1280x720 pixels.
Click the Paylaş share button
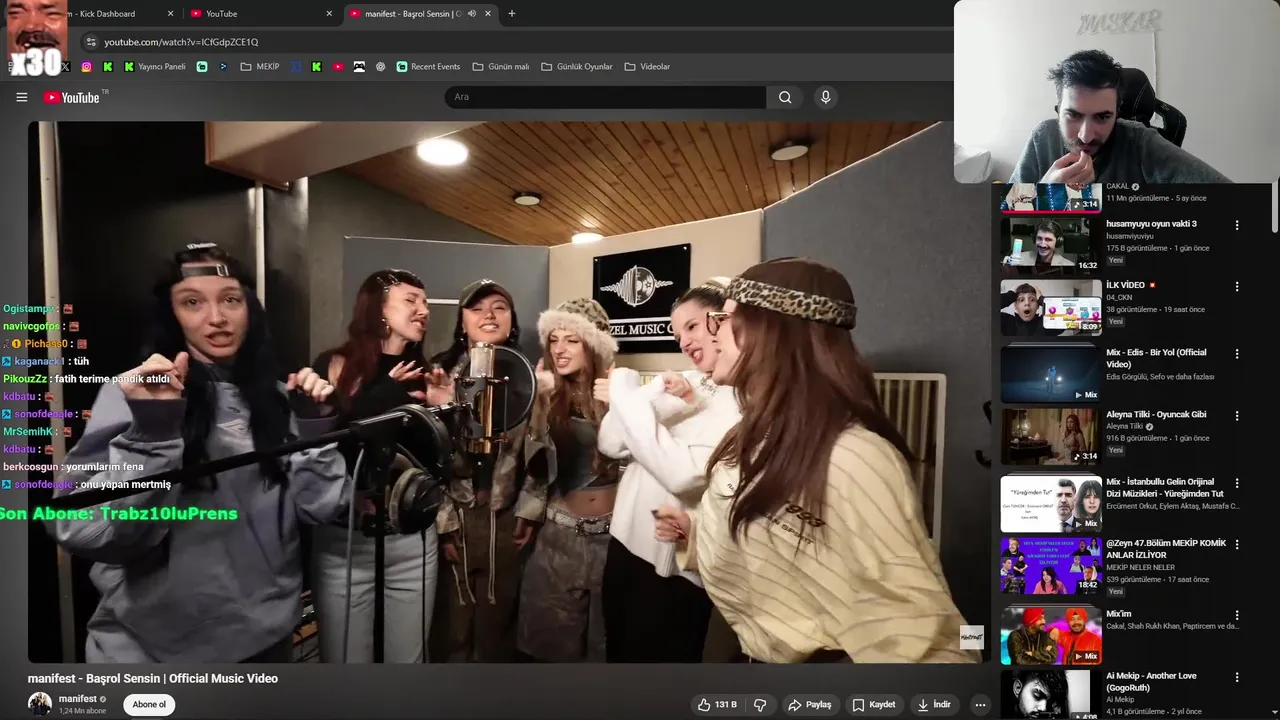810,704
